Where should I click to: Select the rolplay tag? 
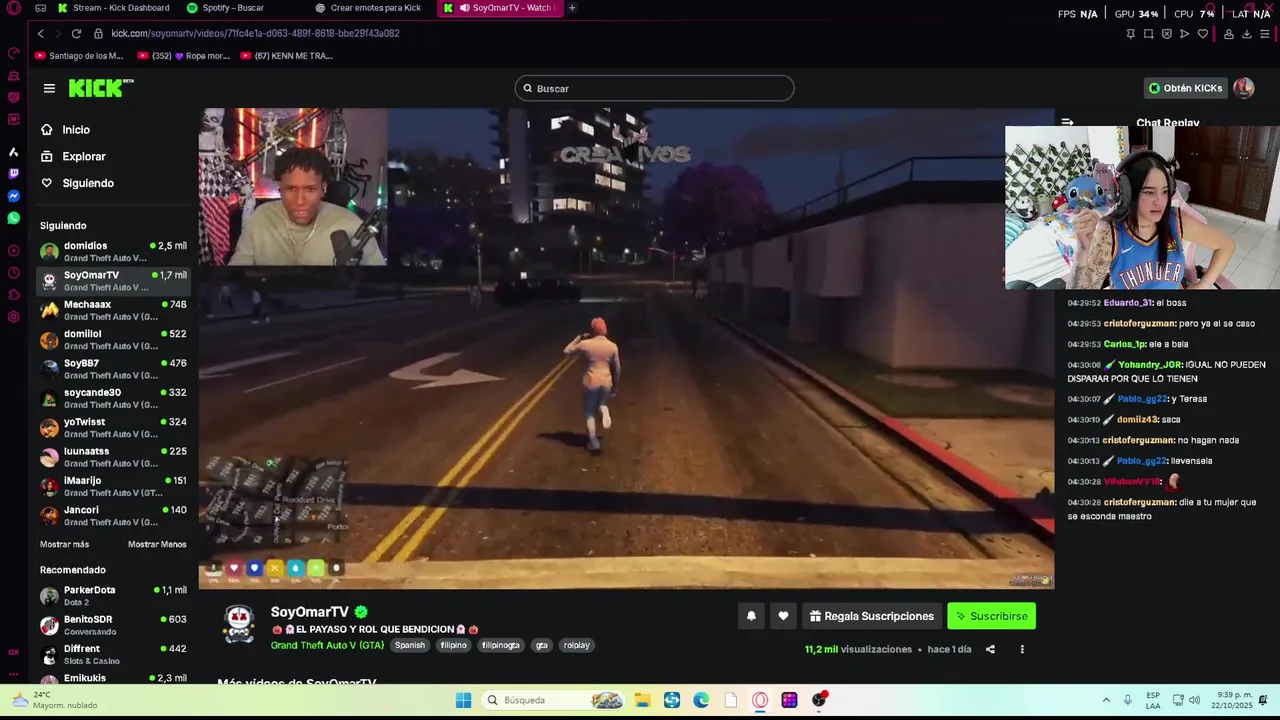point(577,645)
